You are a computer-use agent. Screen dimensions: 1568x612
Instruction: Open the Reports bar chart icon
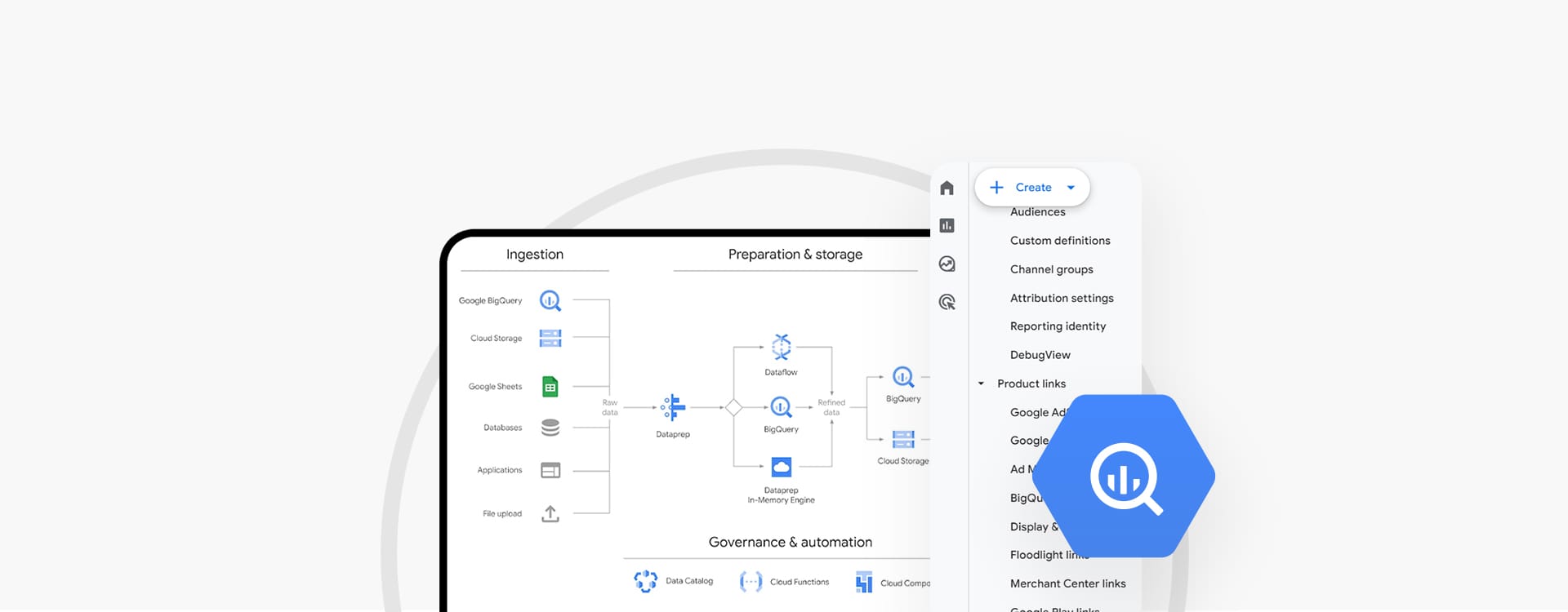point(947,226)
